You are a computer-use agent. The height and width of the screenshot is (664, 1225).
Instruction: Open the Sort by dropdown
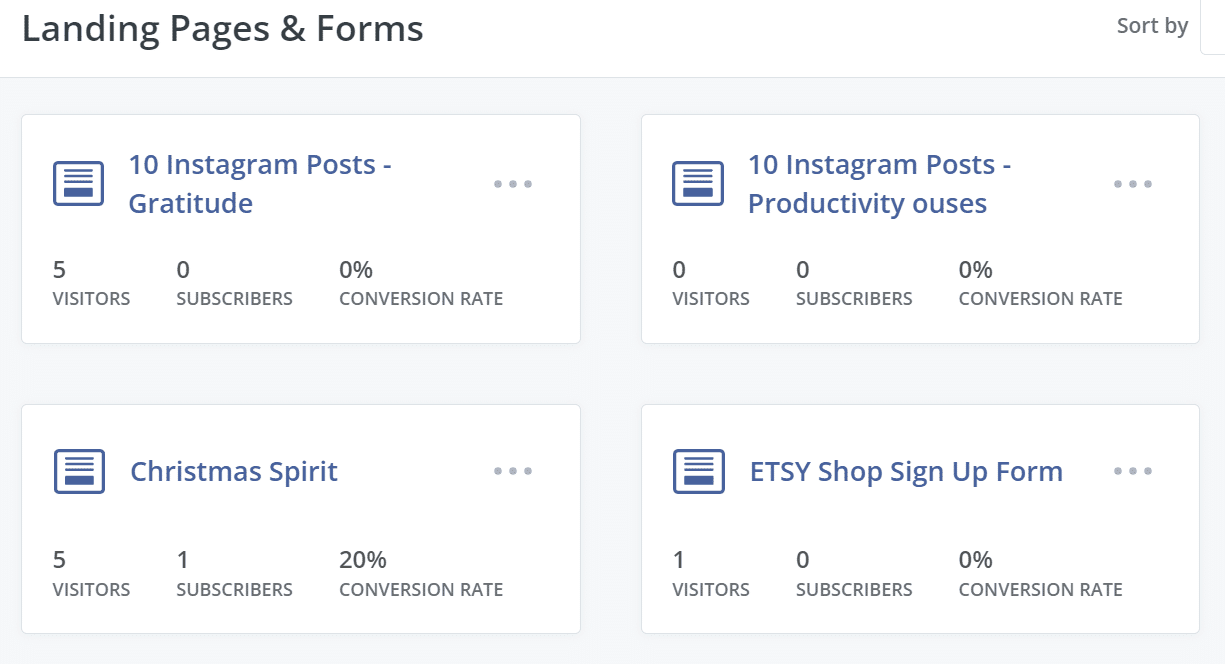coord(1151,26)
